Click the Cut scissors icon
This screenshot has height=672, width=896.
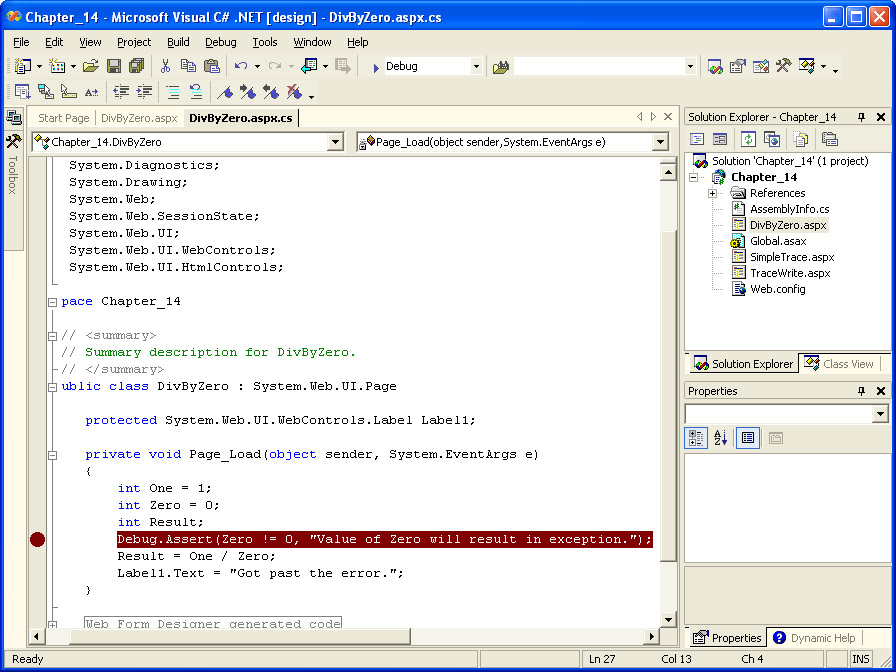click(x=165, y=66)
